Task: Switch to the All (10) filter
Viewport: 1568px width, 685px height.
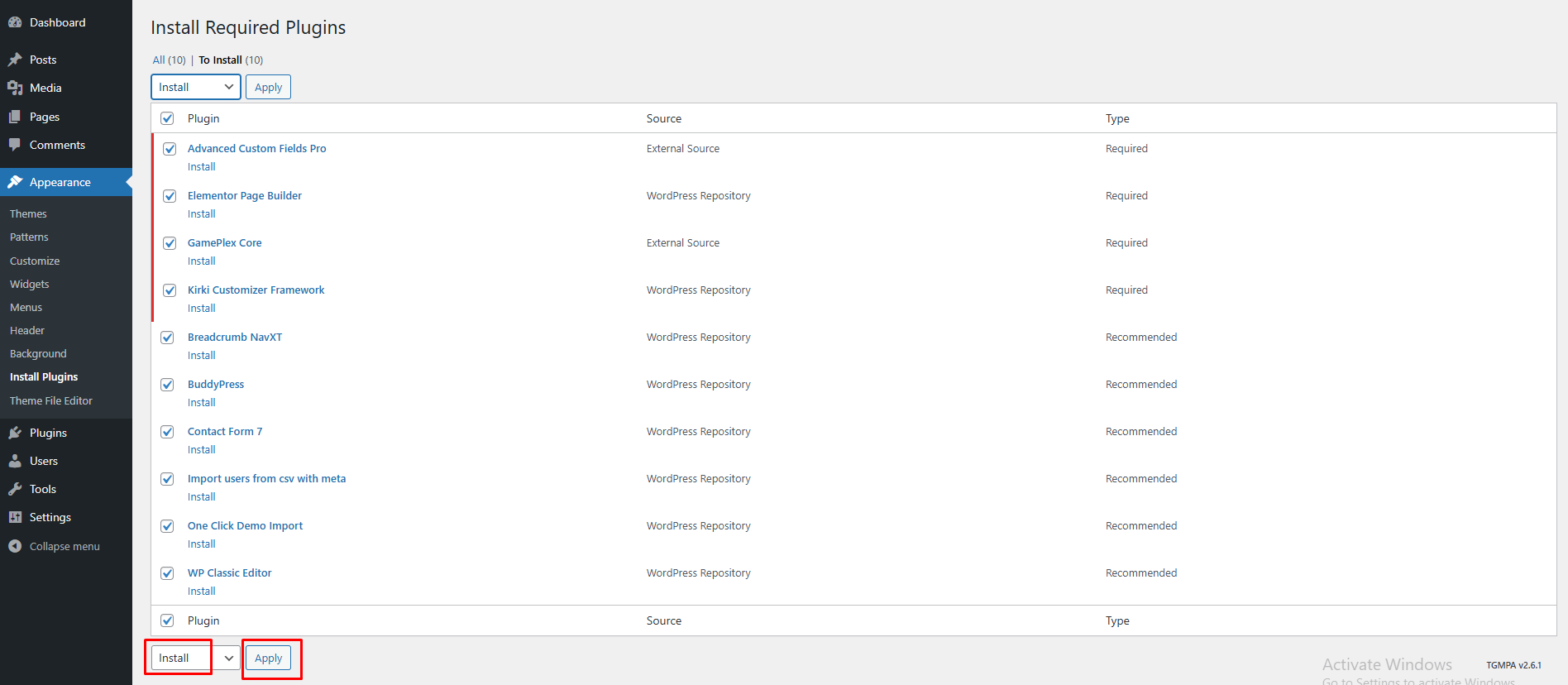Action: [159, 60]
